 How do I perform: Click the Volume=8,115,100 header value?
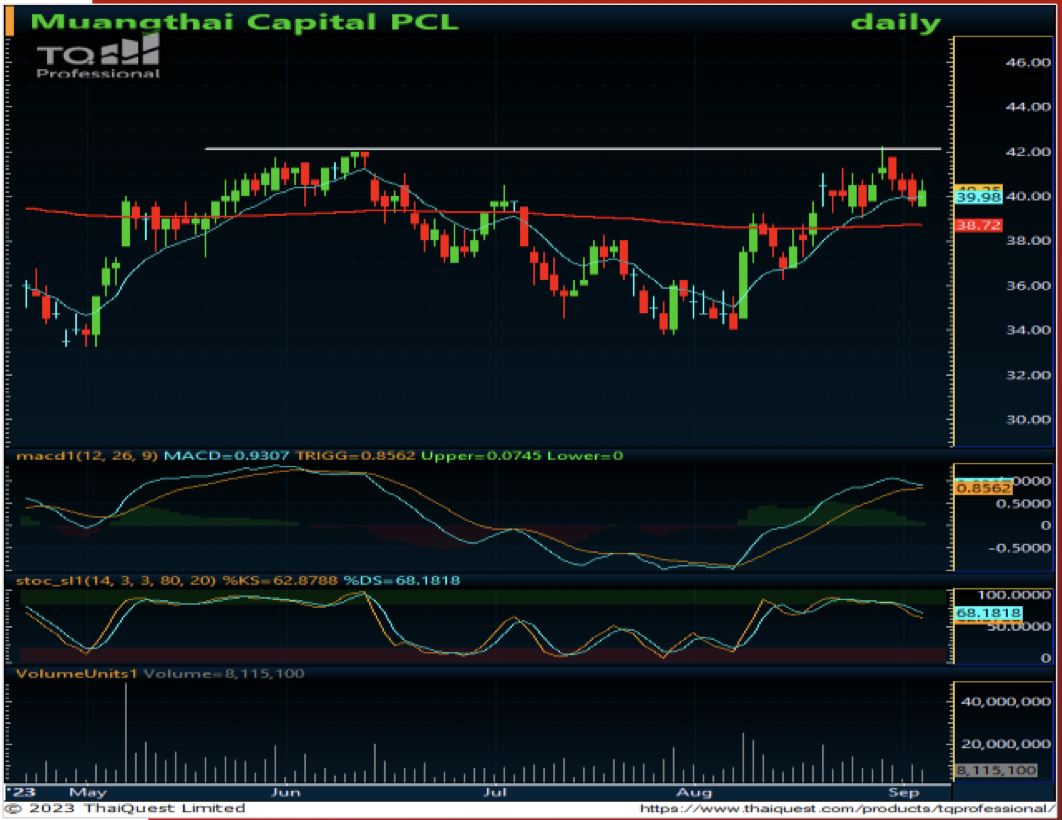pos(224,673)
